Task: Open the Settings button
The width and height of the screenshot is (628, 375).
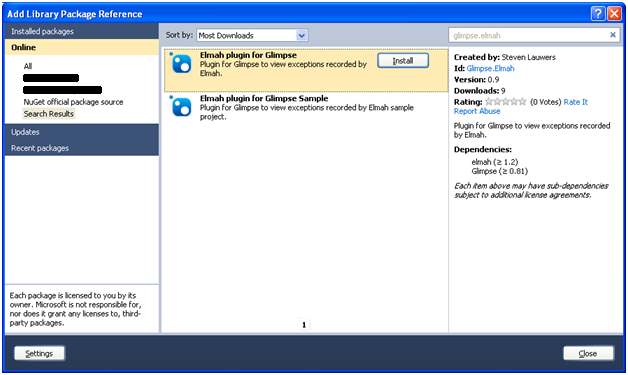Action: [39, 353]
